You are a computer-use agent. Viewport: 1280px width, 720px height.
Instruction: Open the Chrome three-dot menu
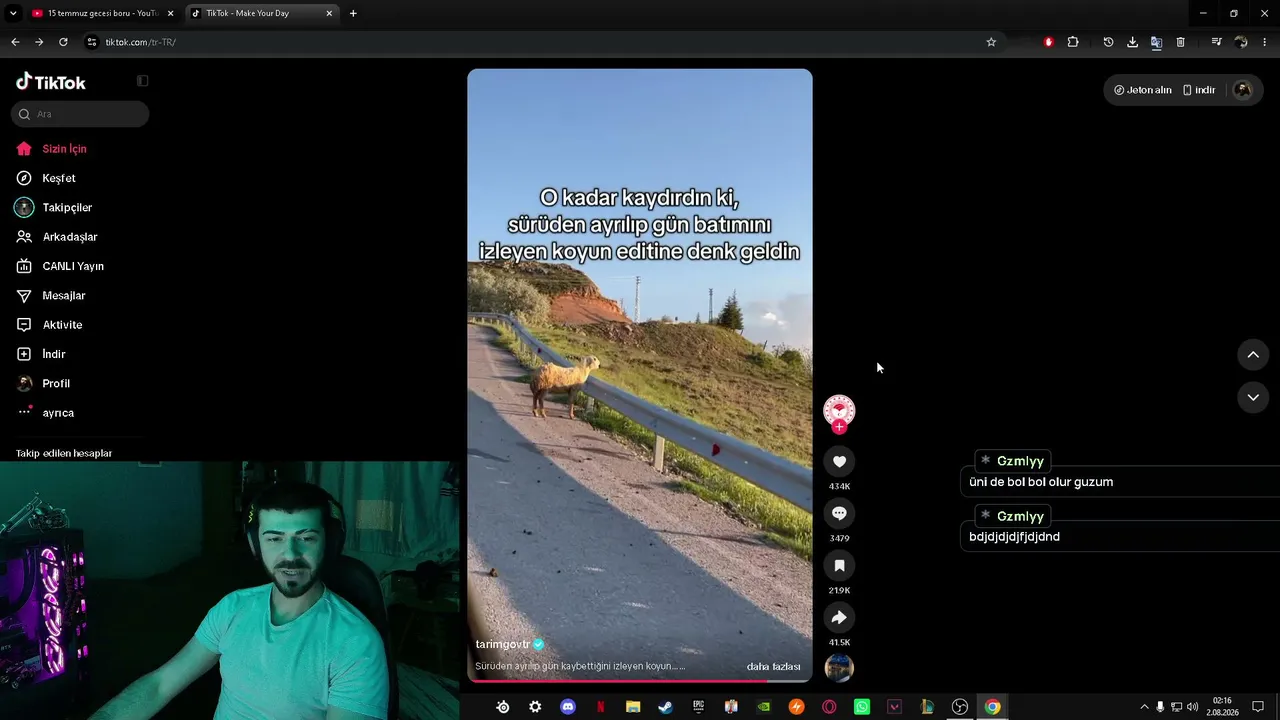1265,42
